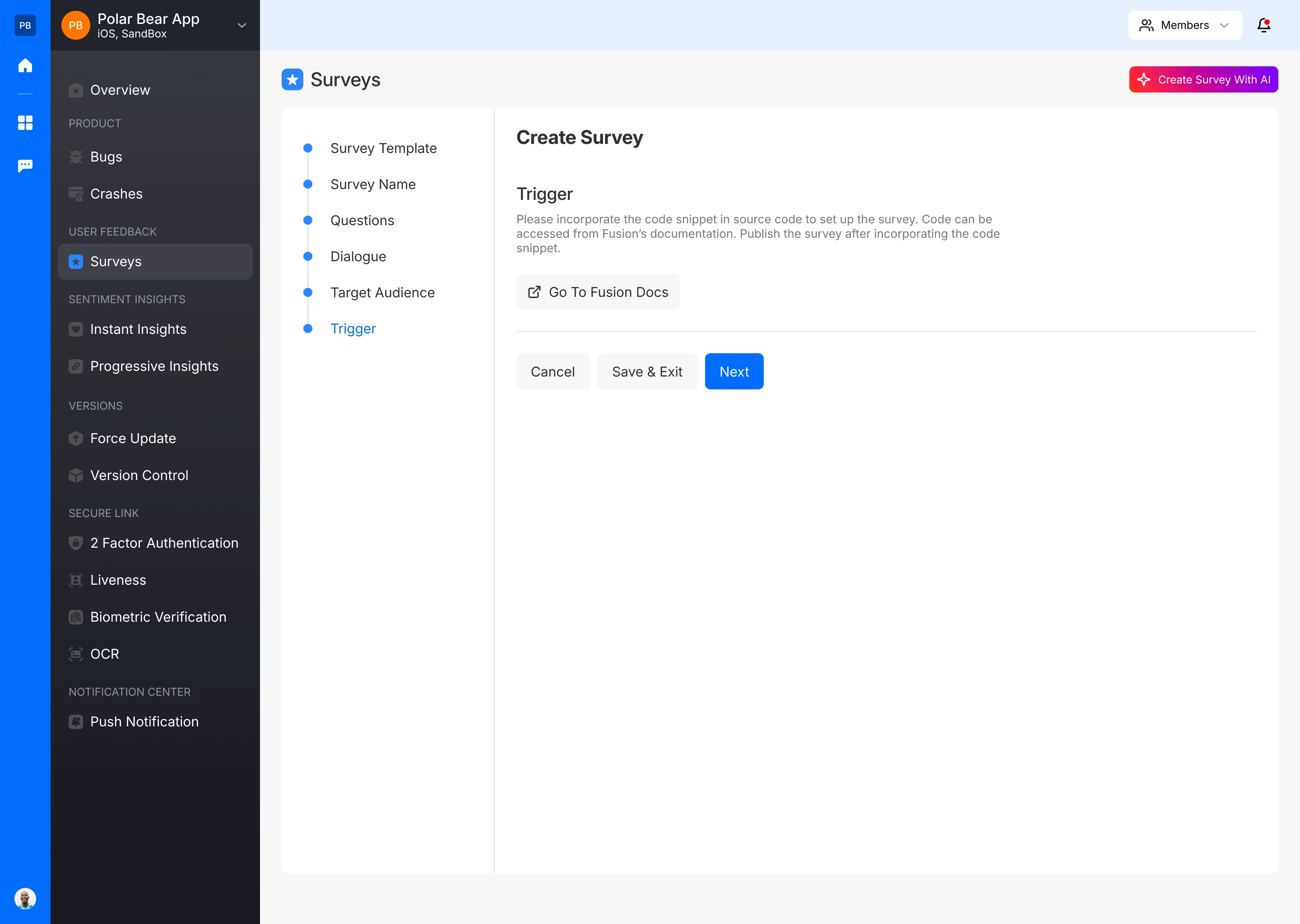Click the Force Update icon
This screenshot has width=1300, height=924.
pos(76,439)
